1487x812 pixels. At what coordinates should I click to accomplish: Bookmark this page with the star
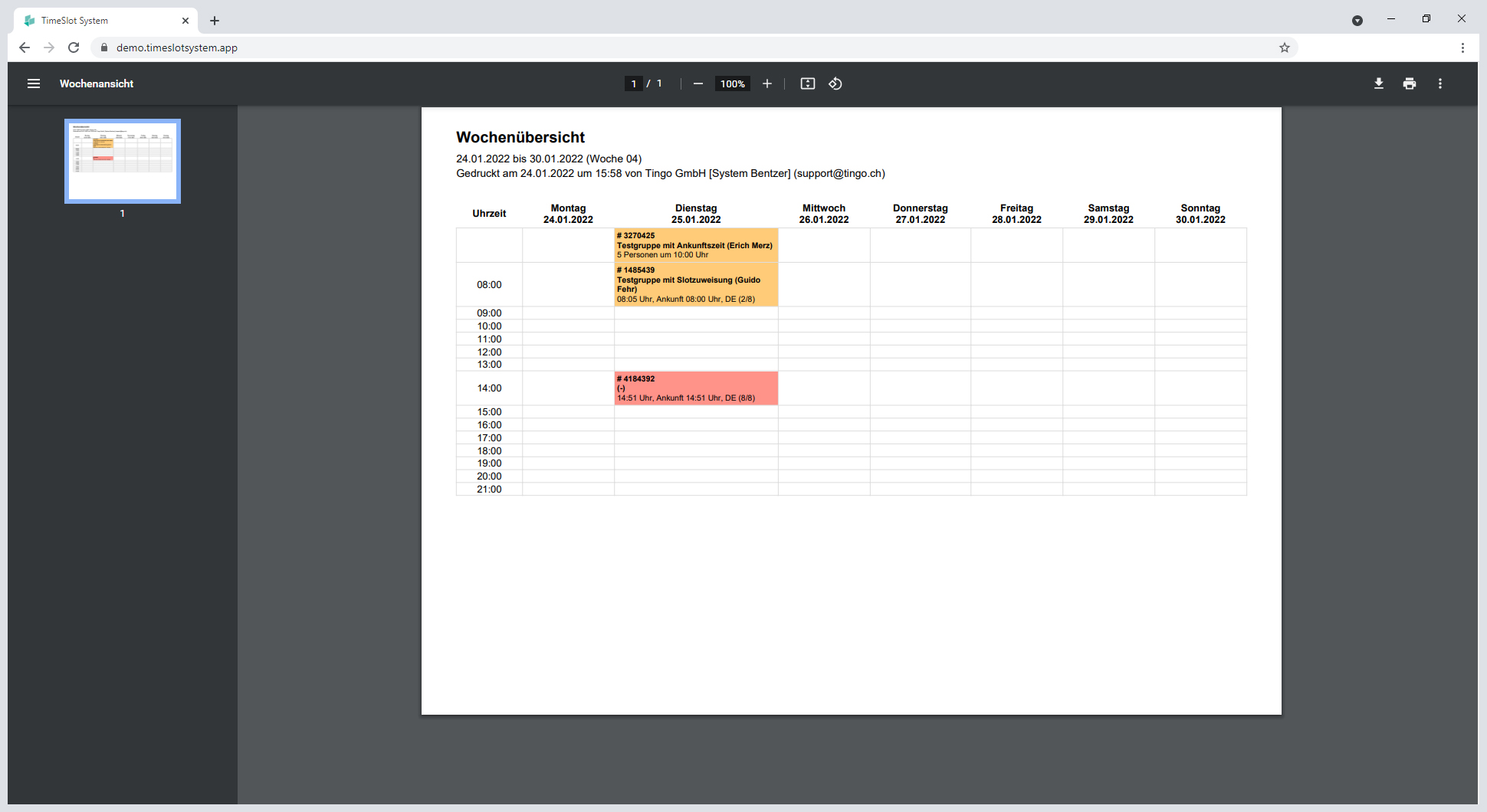(x=1285, y=47)
